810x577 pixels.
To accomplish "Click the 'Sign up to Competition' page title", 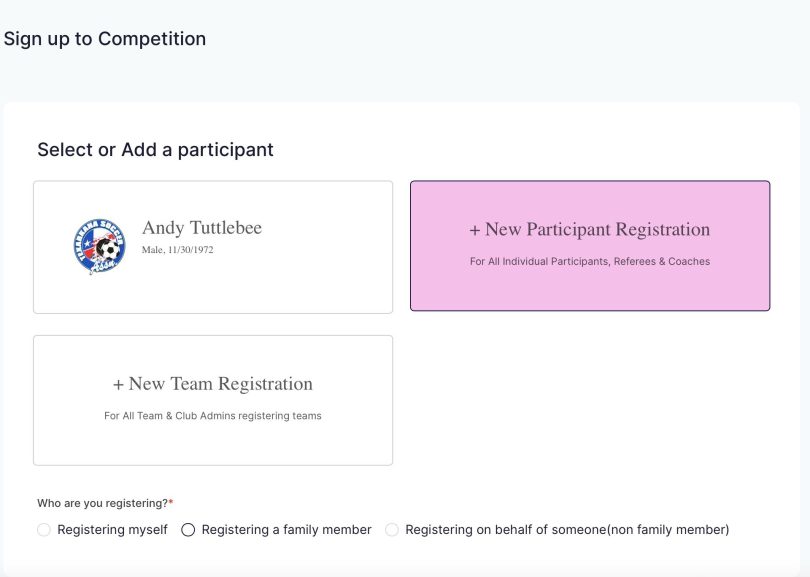I will (x=105, y=39).
